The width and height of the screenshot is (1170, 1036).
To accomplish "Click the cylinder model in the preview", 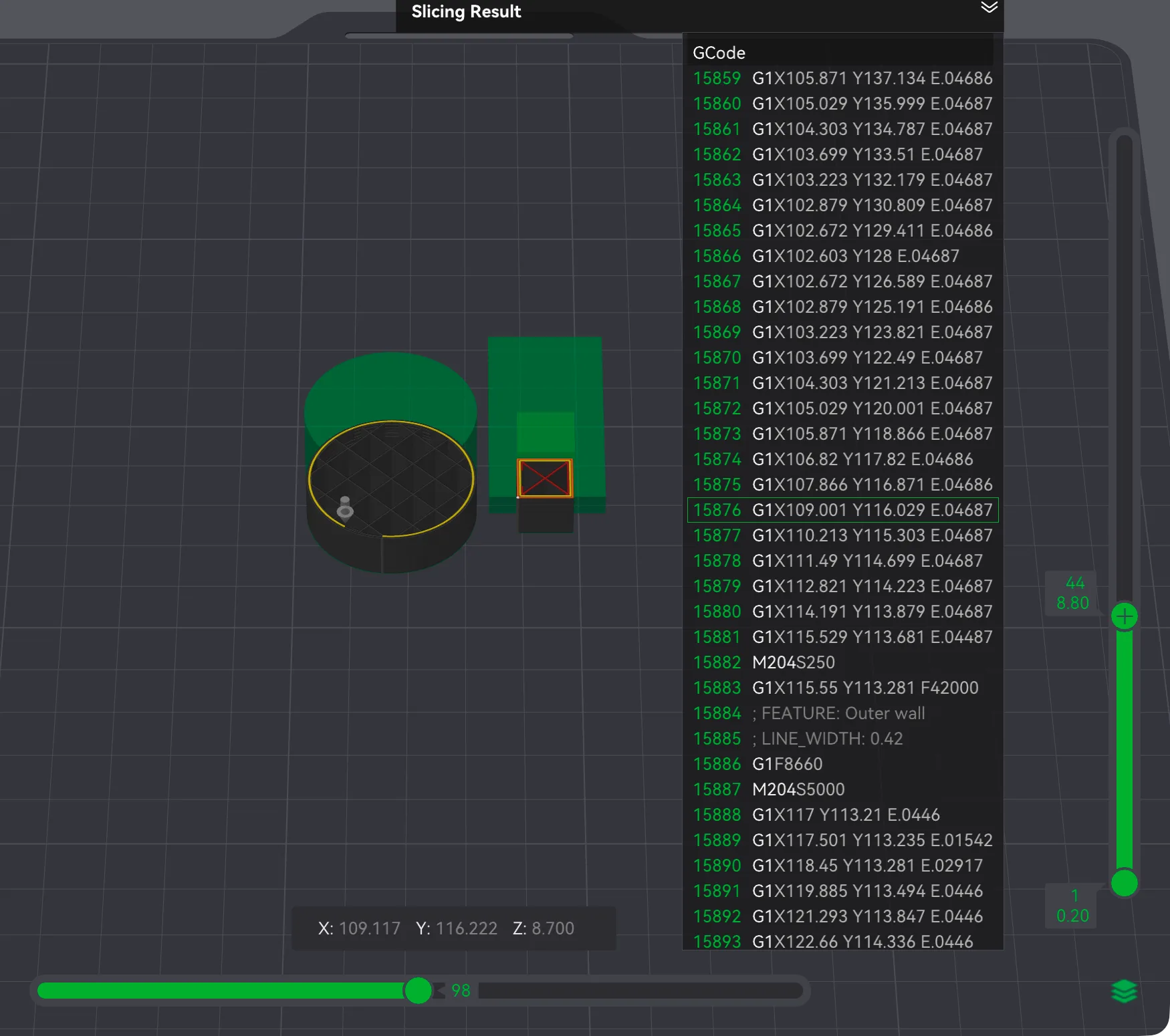I will [x=391, y=463].
